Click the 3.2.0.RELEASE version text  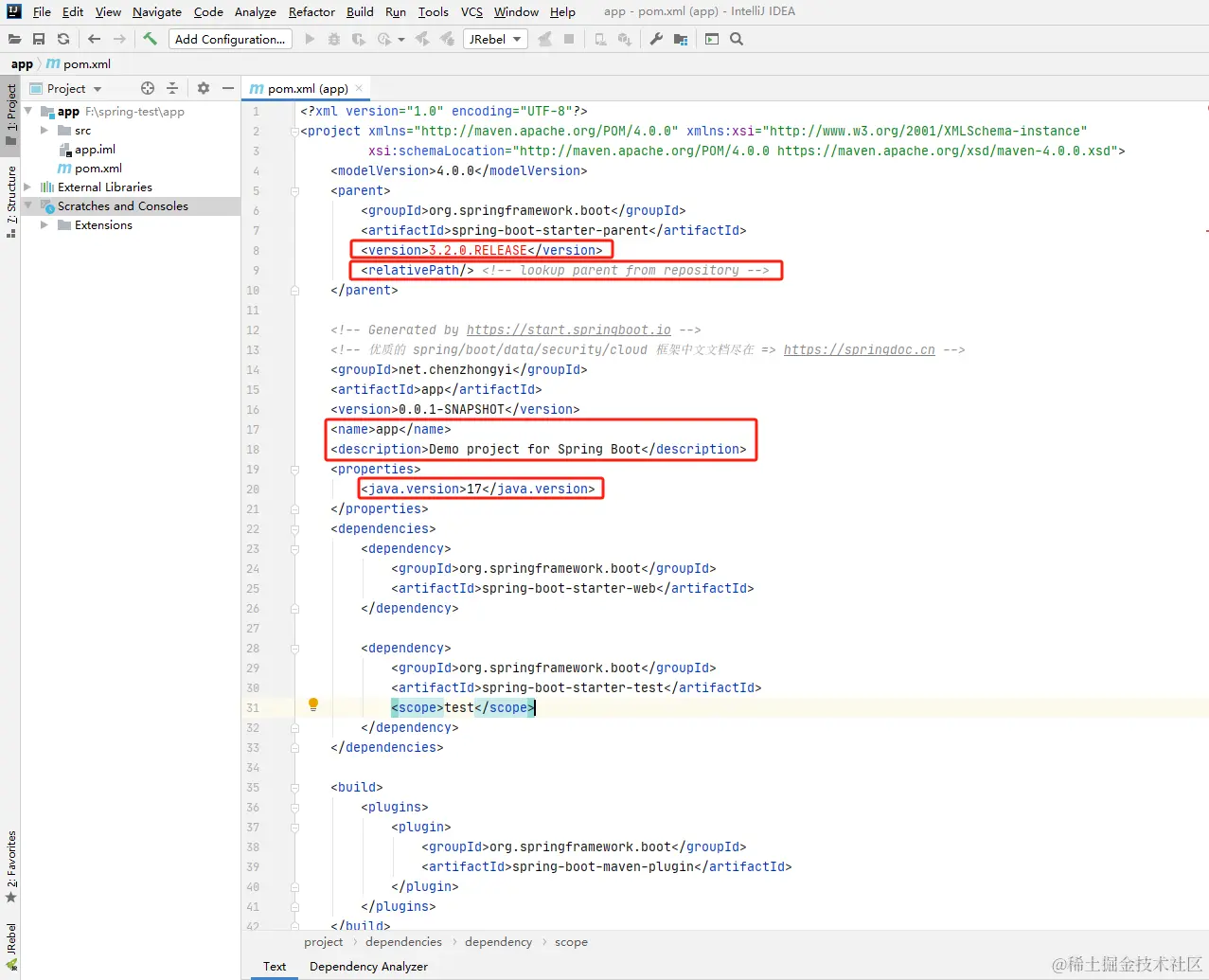click(x=477, y=251)
